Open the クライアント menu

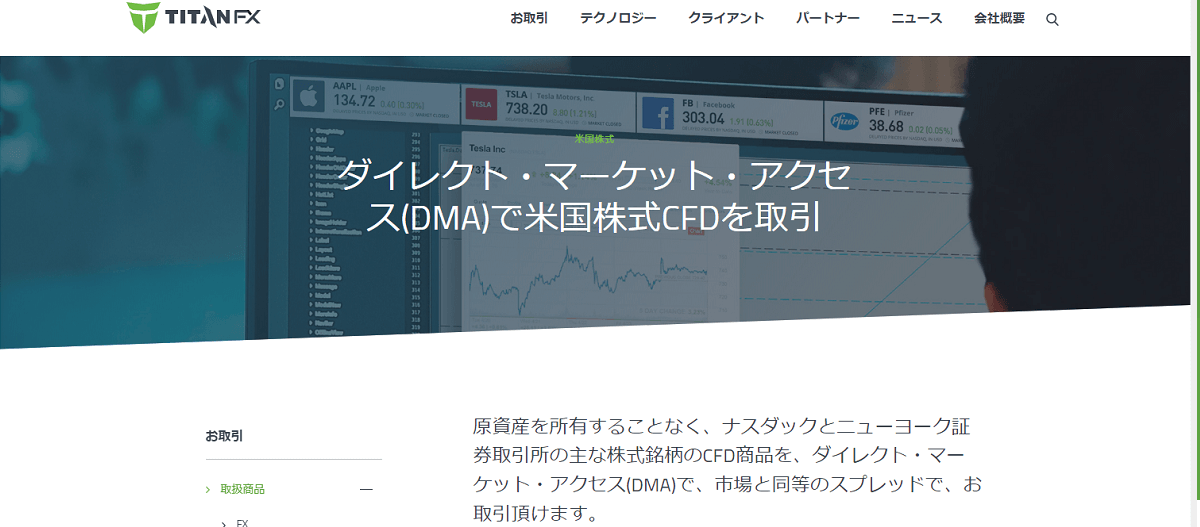[726, 18]
